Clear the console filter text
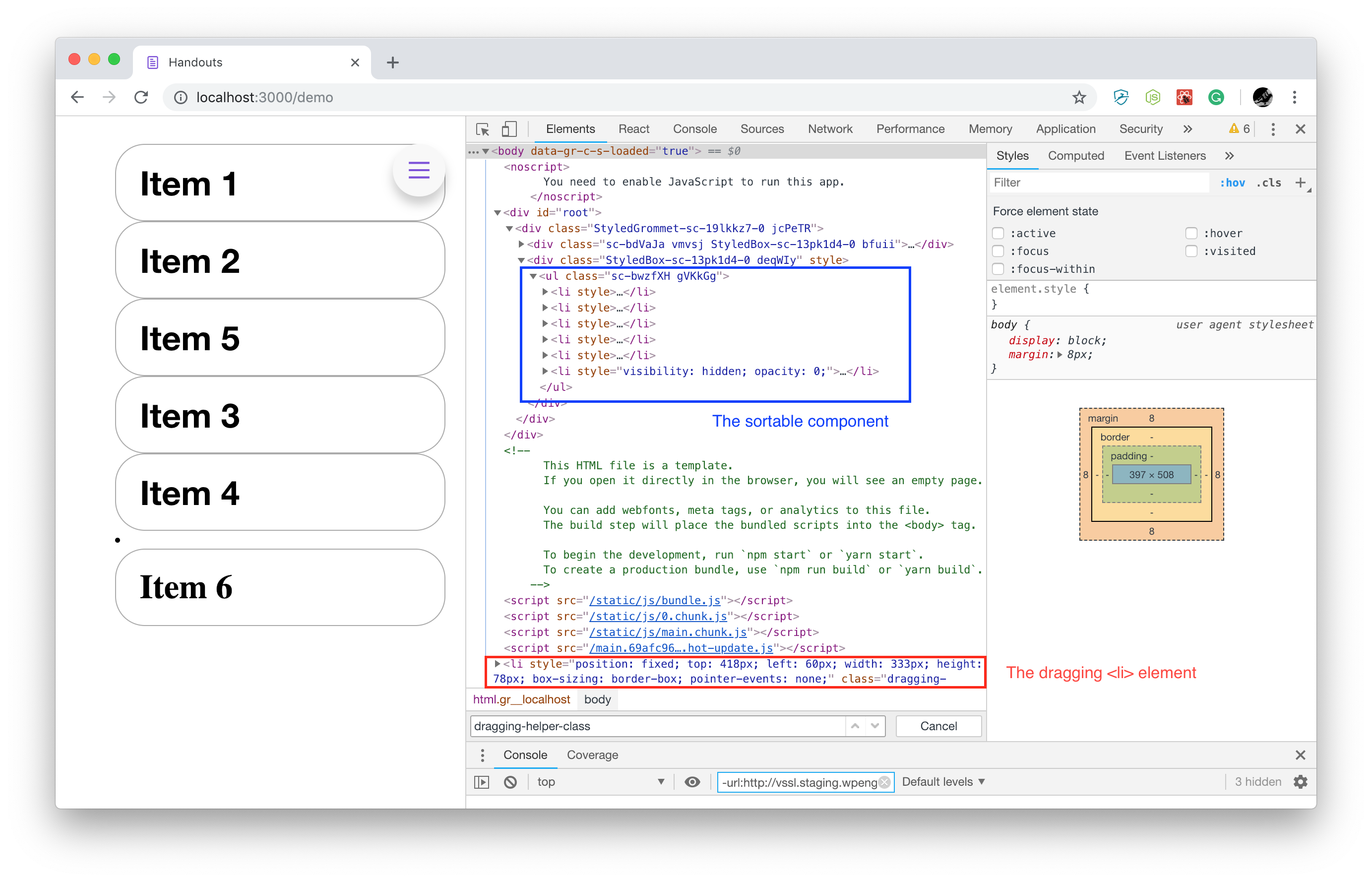1372x882 pixels. click(x=885, y=782)
